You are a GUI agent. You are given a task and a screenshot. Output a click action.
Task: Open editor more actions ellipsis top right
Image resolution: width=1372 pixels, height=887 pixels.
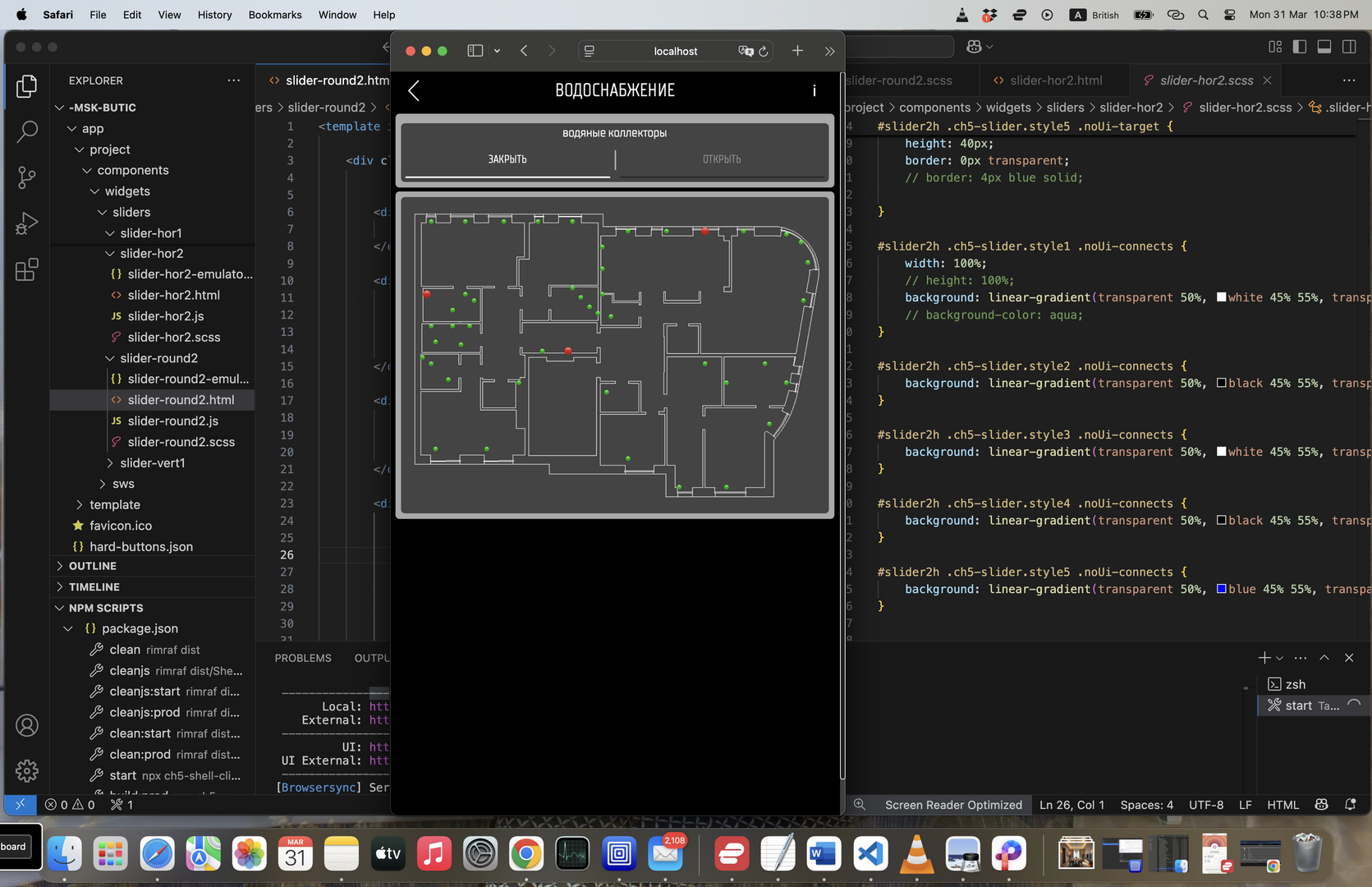(x=1349, y=80)
